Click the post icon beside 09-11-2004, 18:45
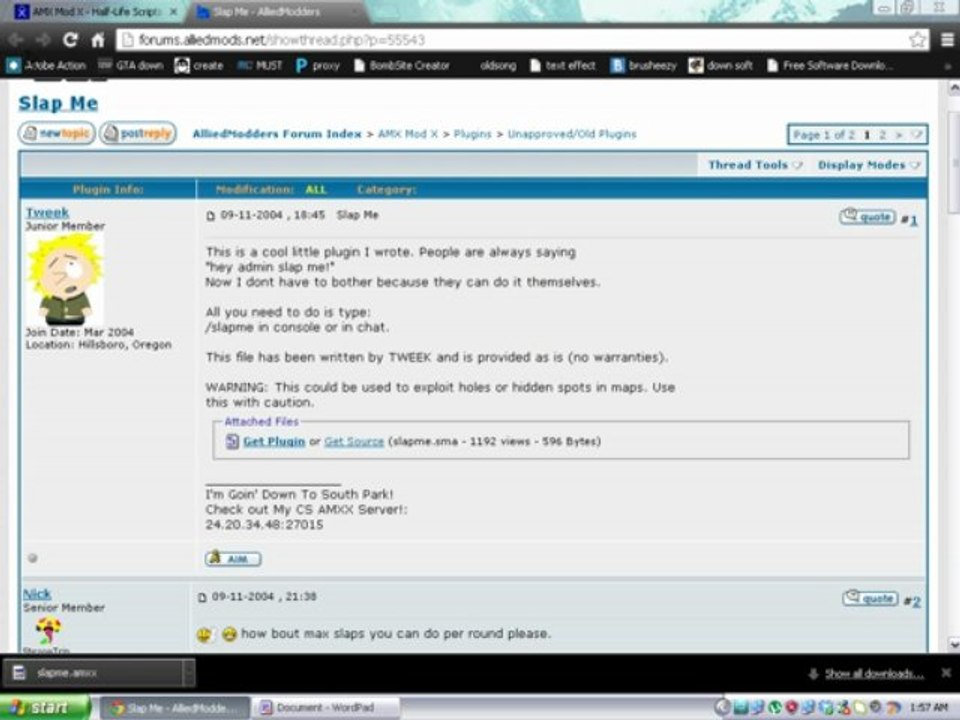Screen dimensions: 960x720 [211, 216]
